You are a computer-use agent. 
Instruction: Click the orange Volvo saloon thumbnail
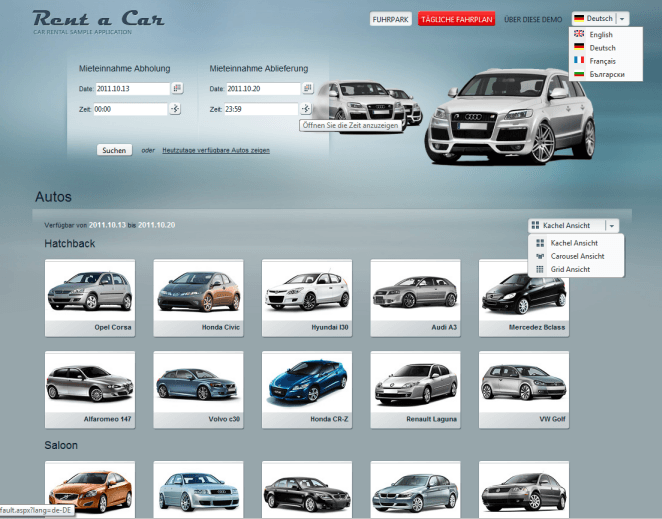[x=90, y=490]
